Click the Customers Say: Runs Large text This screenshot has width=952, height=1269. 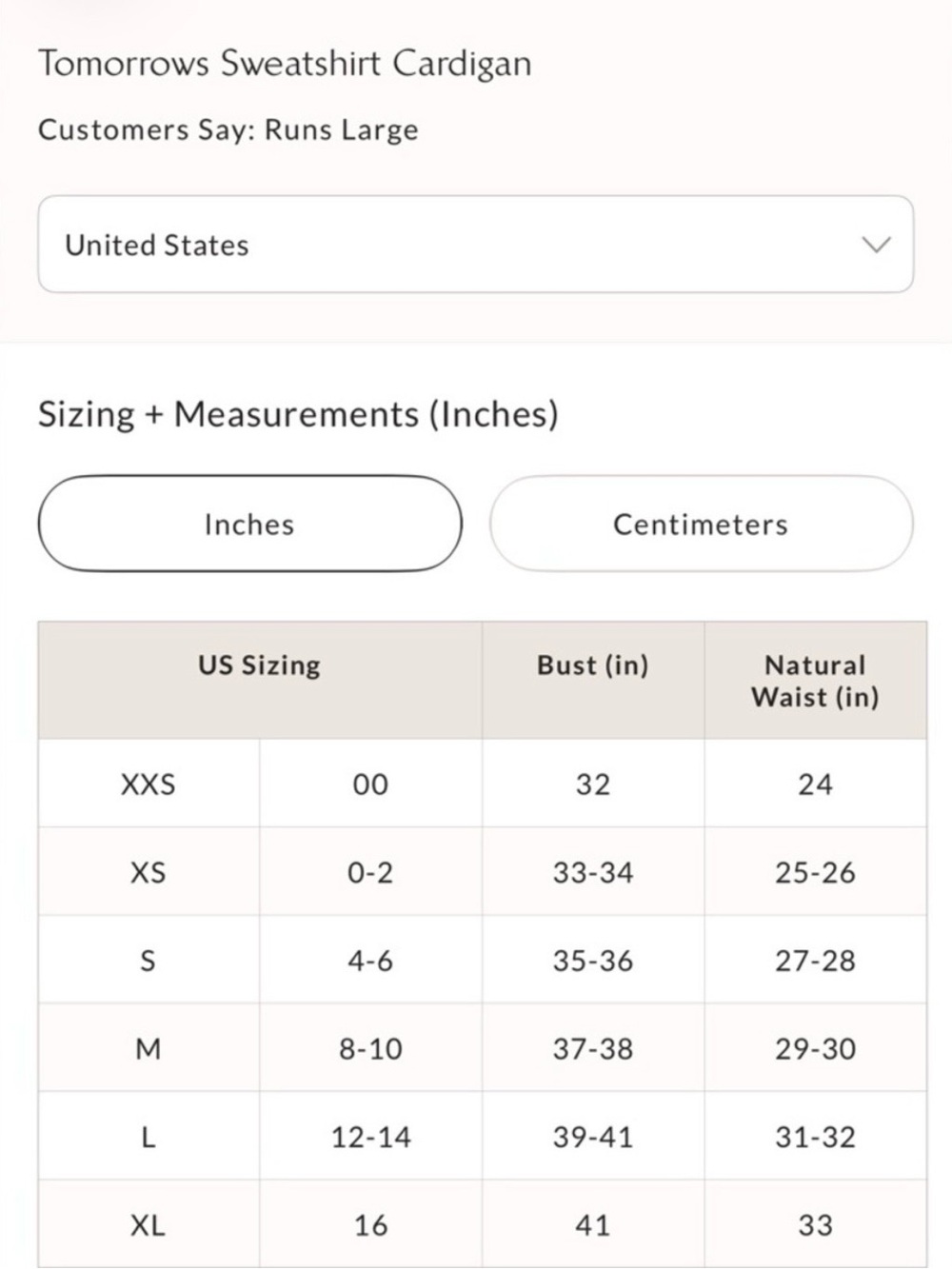coord(228,129)
